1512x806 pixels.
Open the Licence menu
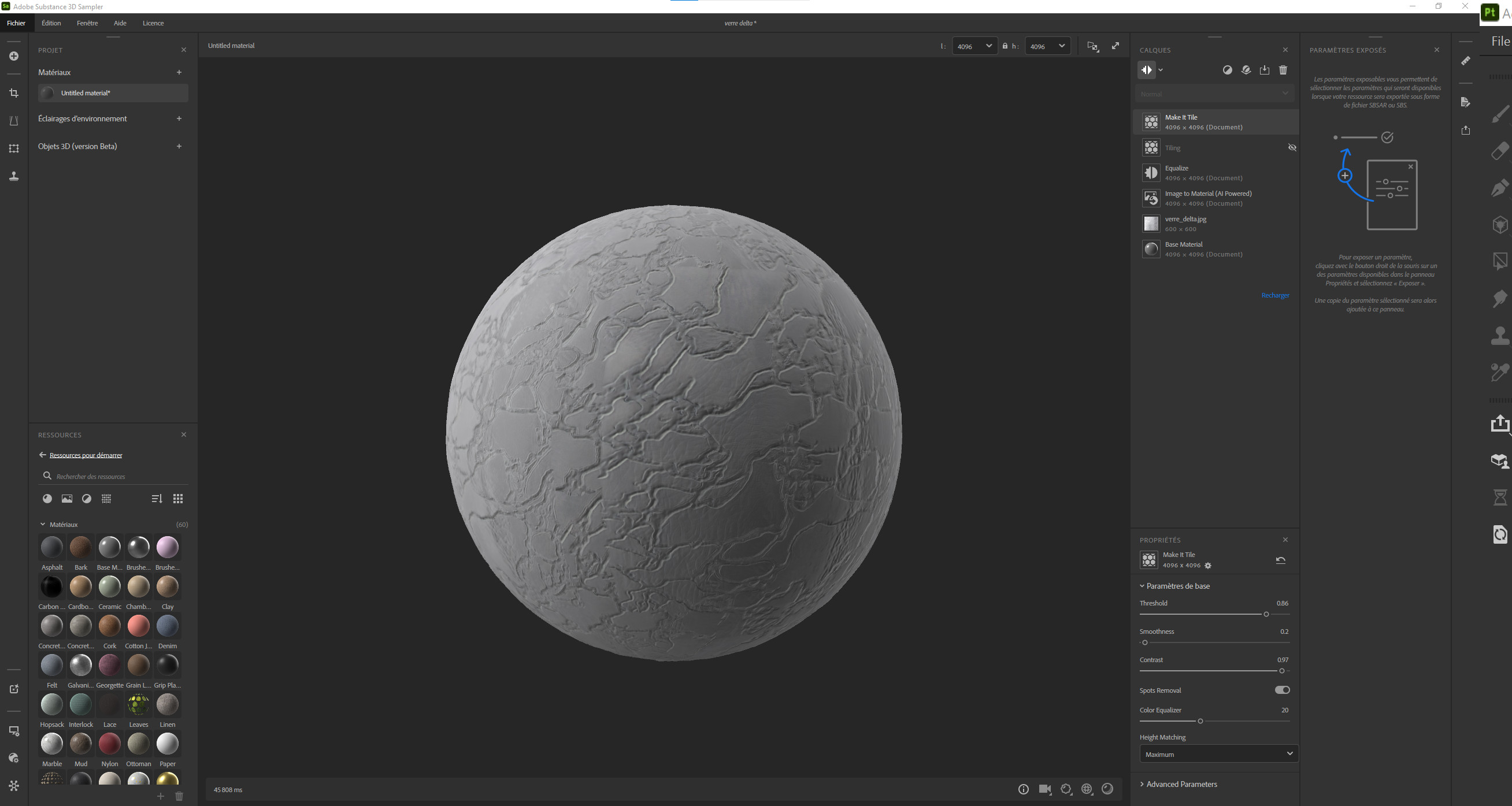(x=153, y=23)
